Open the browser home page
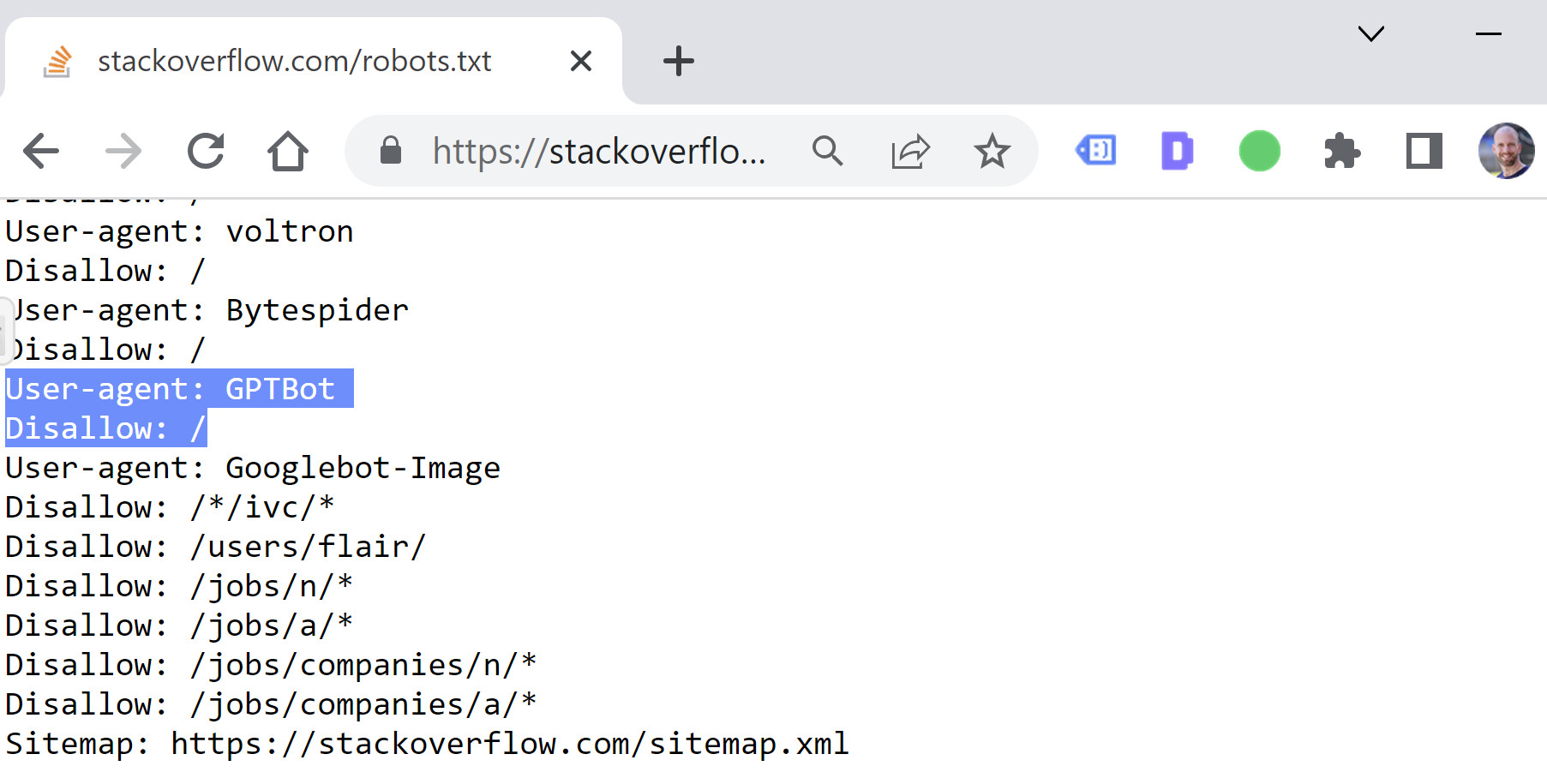This screenshot has height=784, width=1547. 289,151
